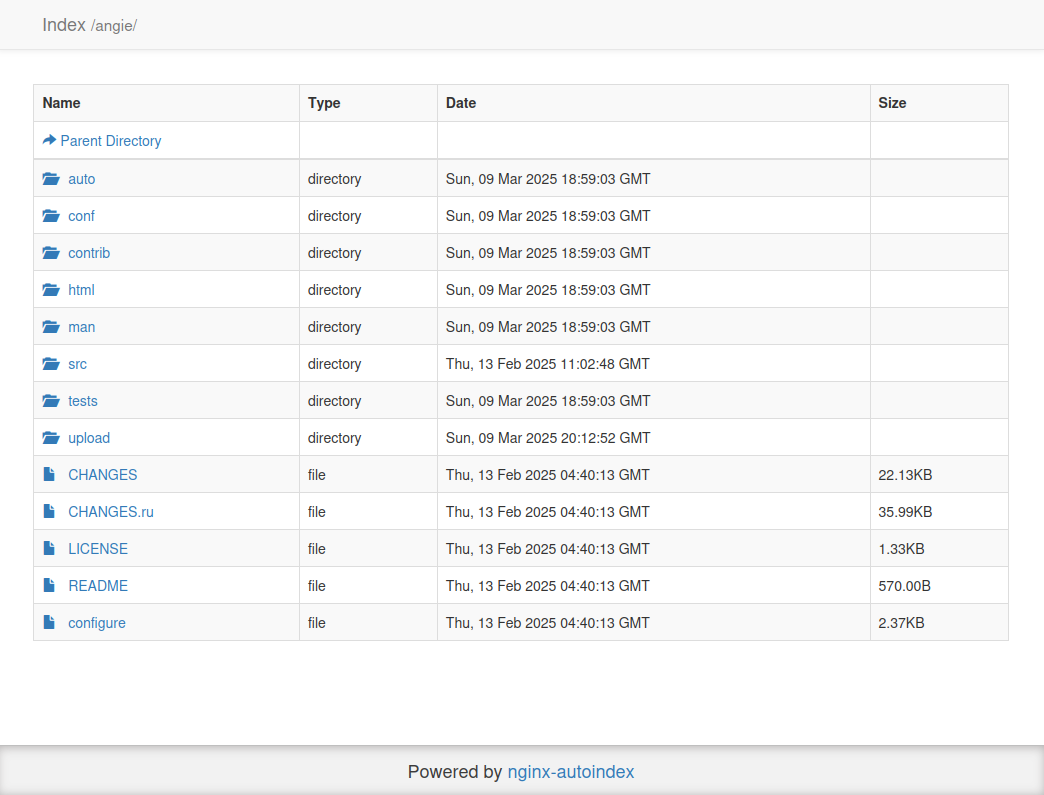The image size is (1044, 795).
Task: Click the Parent Directory arrow icon
Action: point(49,141)
